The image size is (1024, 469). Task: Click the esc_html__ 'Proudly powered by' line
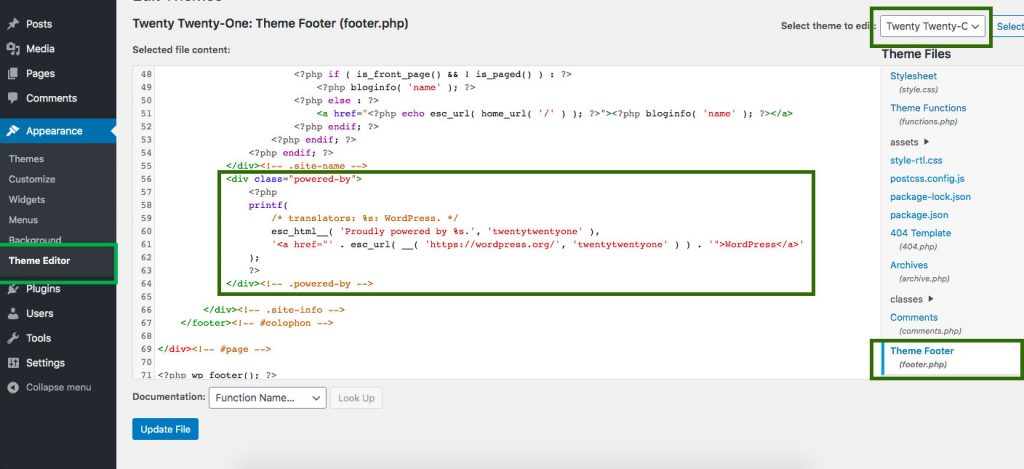pyautogui.click(x=435, y=231)
